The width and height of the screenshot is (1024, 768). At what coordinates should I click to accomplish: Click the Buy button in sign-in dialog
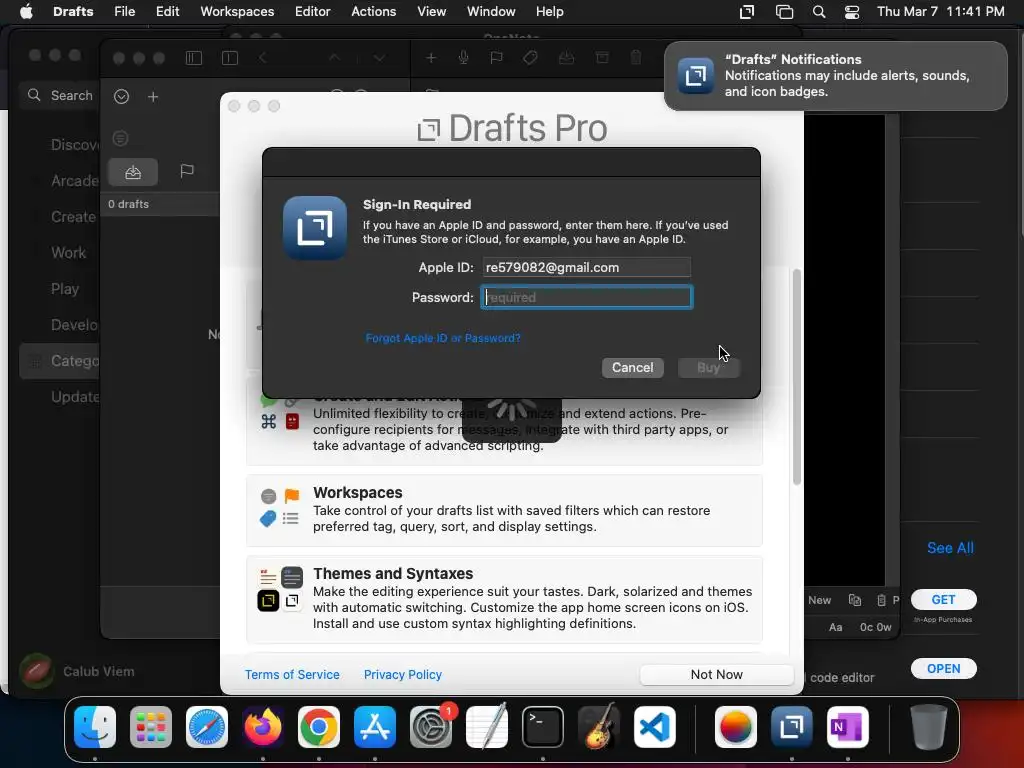tap(709, 368)
